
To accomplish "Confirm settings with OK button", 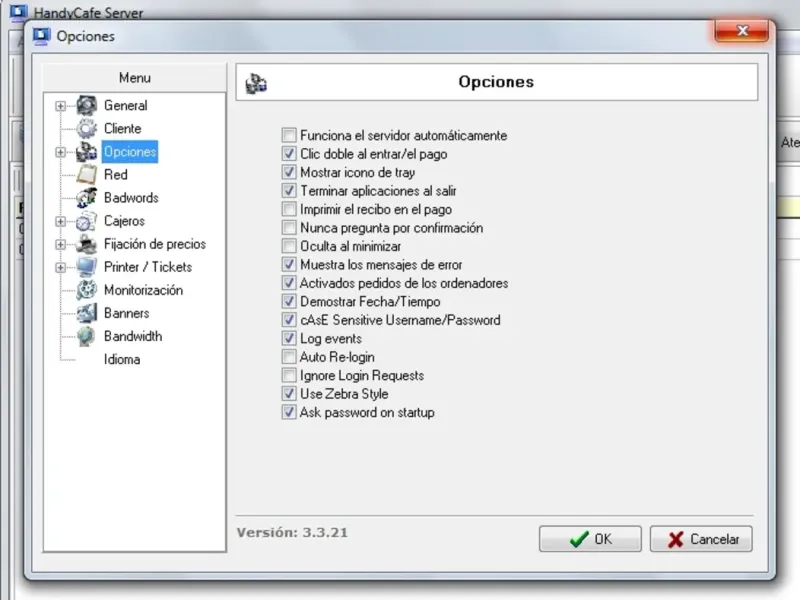I will coord(590,539).
